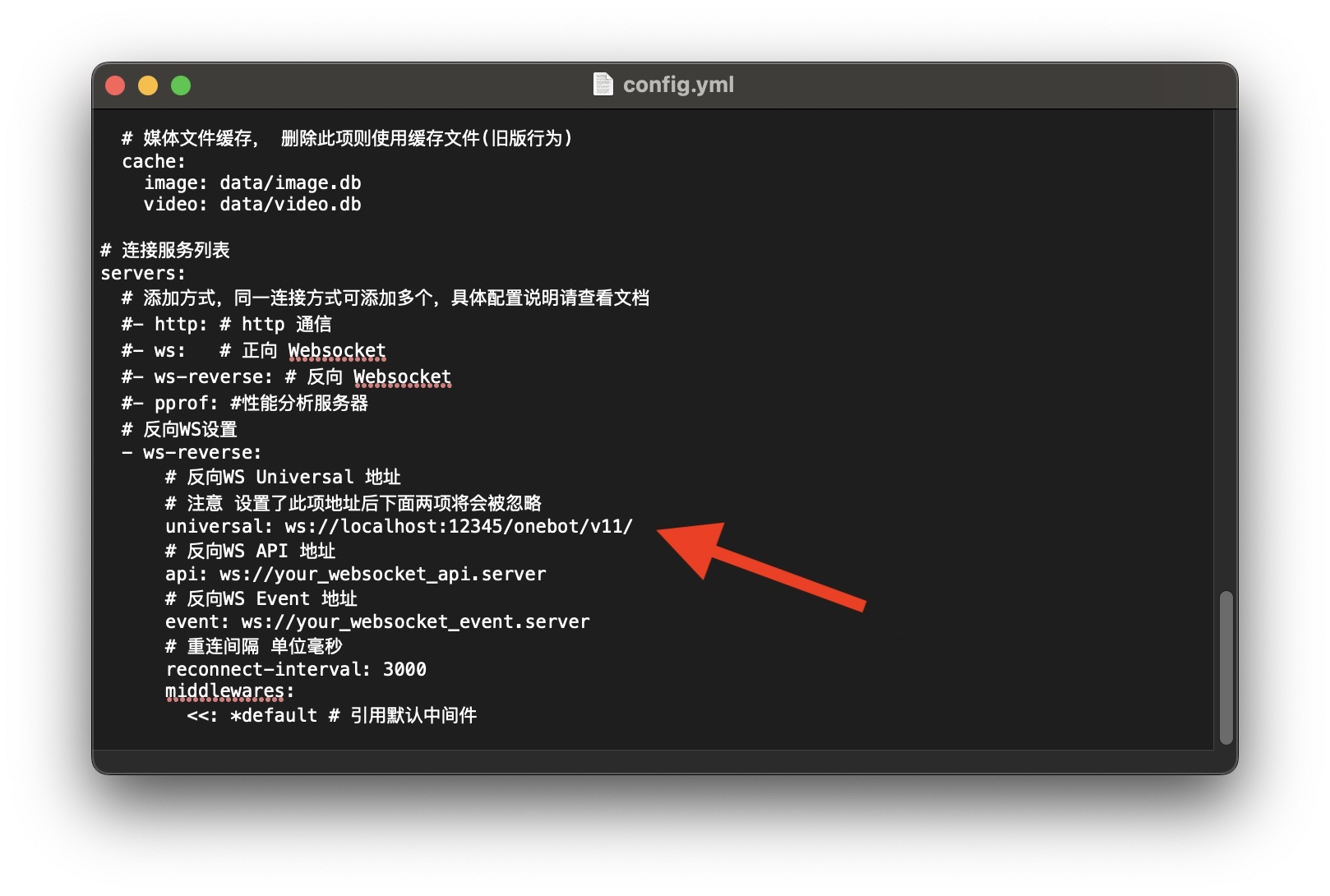Click the '# 反向WS API 地址' comment
The image size is (1330, 896).
point(251,551)
